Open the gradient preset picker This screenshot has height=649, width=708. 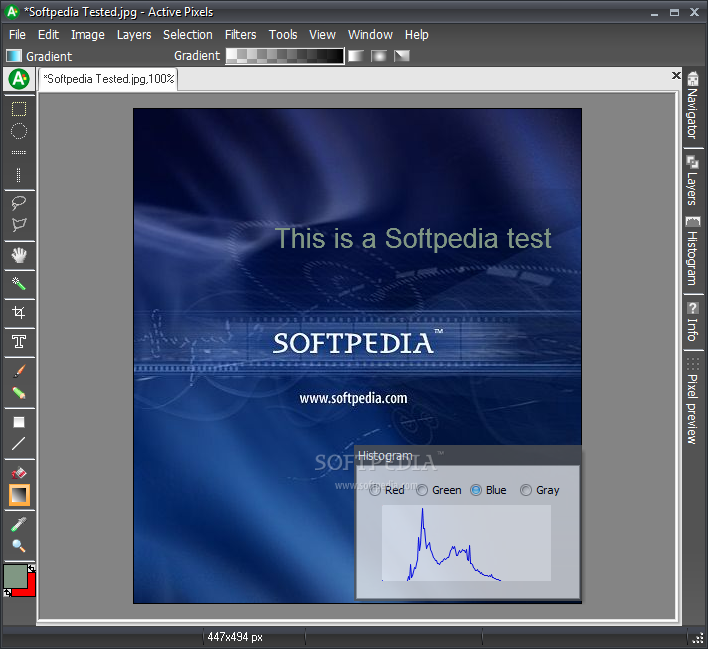[x=285, y=56]
